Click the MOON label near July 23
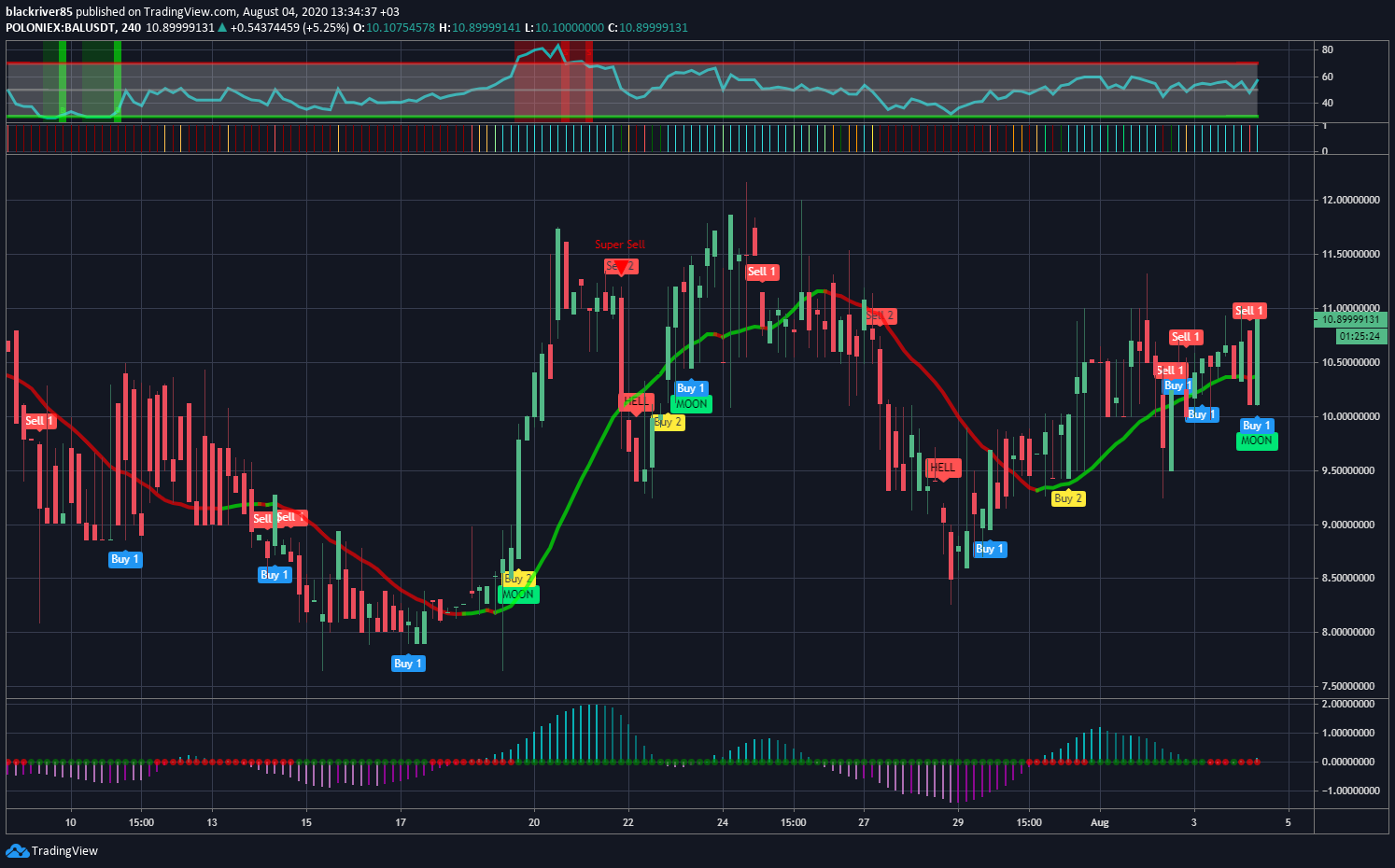Screen dimensions: 1395x868 pos(691,404)
